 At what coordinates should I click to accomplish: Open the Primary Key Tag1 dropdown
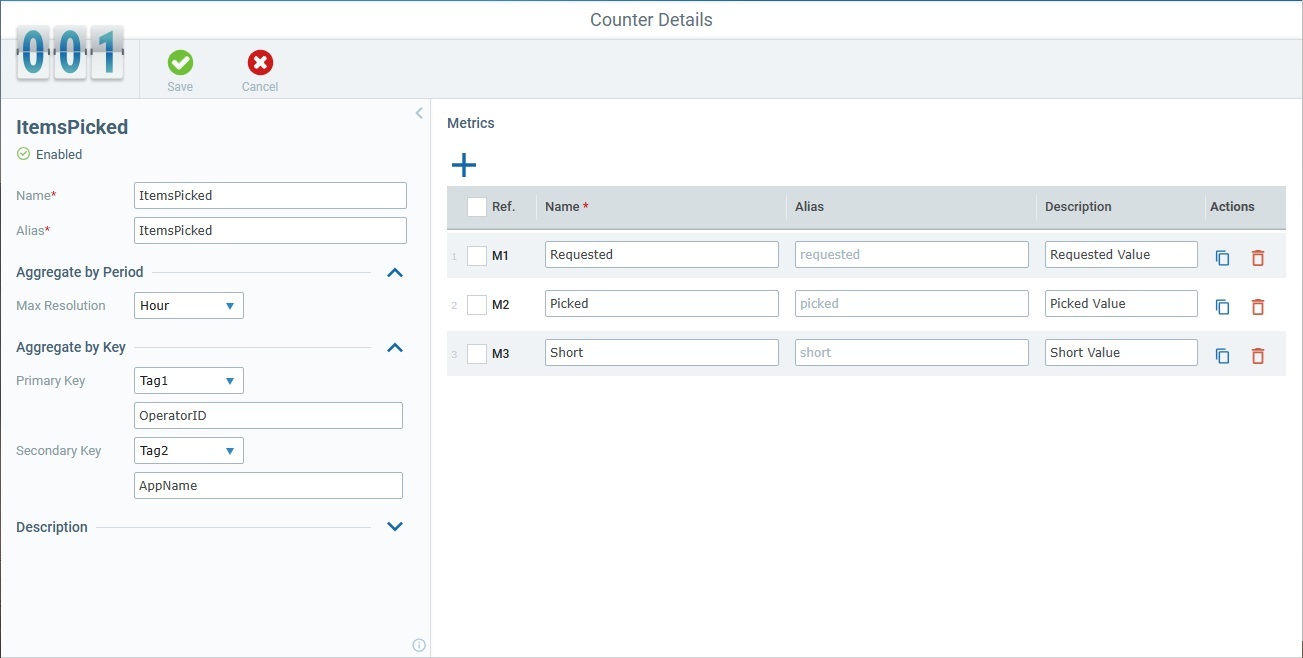[189, 381]
